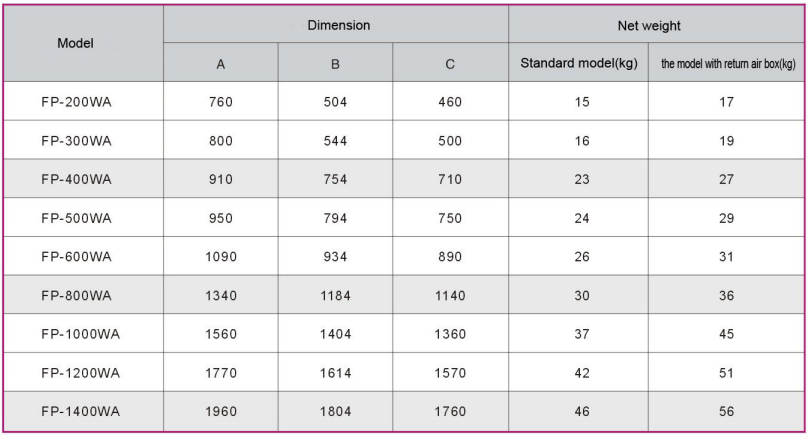Click the Standard model(kg) subheader
The image size is (808, 435).
pyautogui.click(x=578, y=64)
